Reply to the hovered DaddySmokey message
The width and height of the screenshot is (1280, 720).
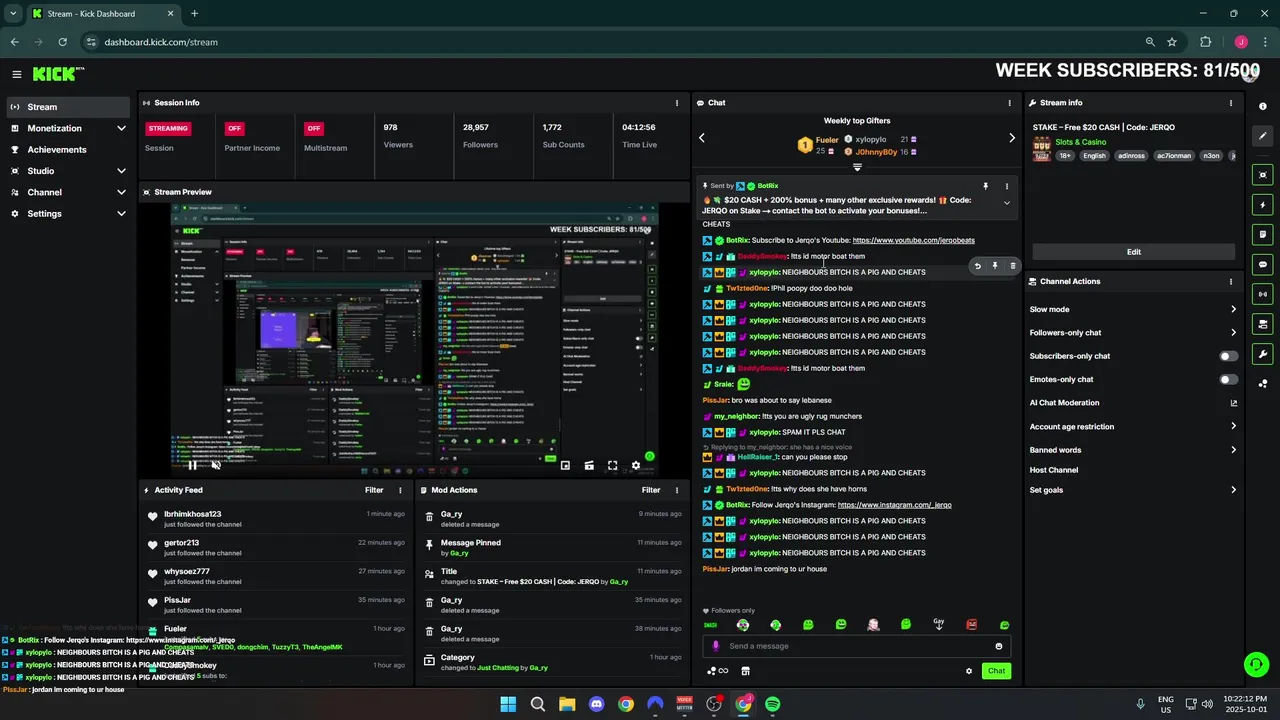point(978,266)
